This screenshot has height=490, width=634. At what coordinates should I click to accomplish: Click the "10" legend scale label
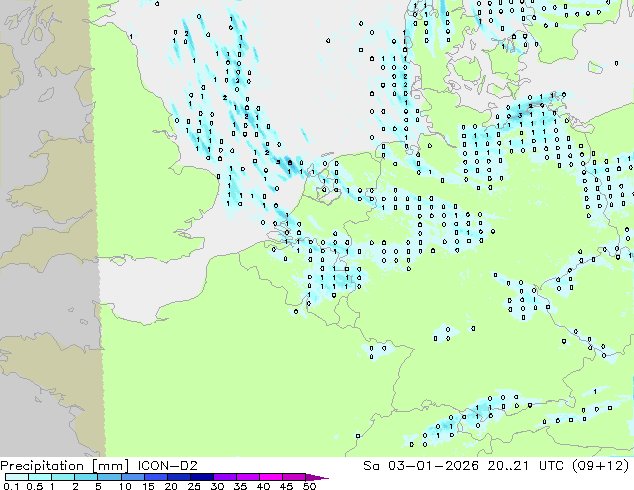click(x=125, y=486)
